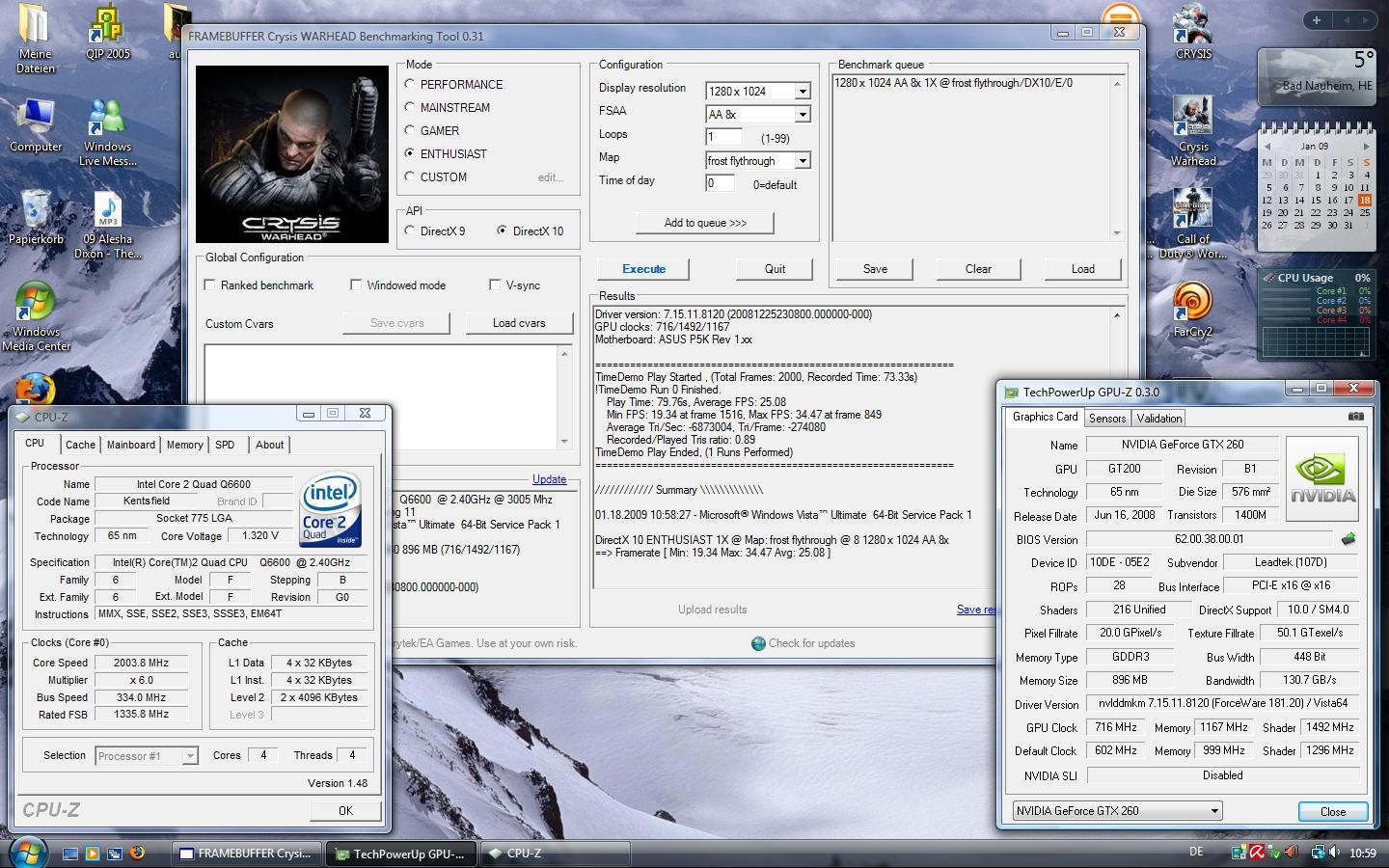
Task: Launch the CRYSIS desktop shortcut
Action: [x=1193, y=32]
